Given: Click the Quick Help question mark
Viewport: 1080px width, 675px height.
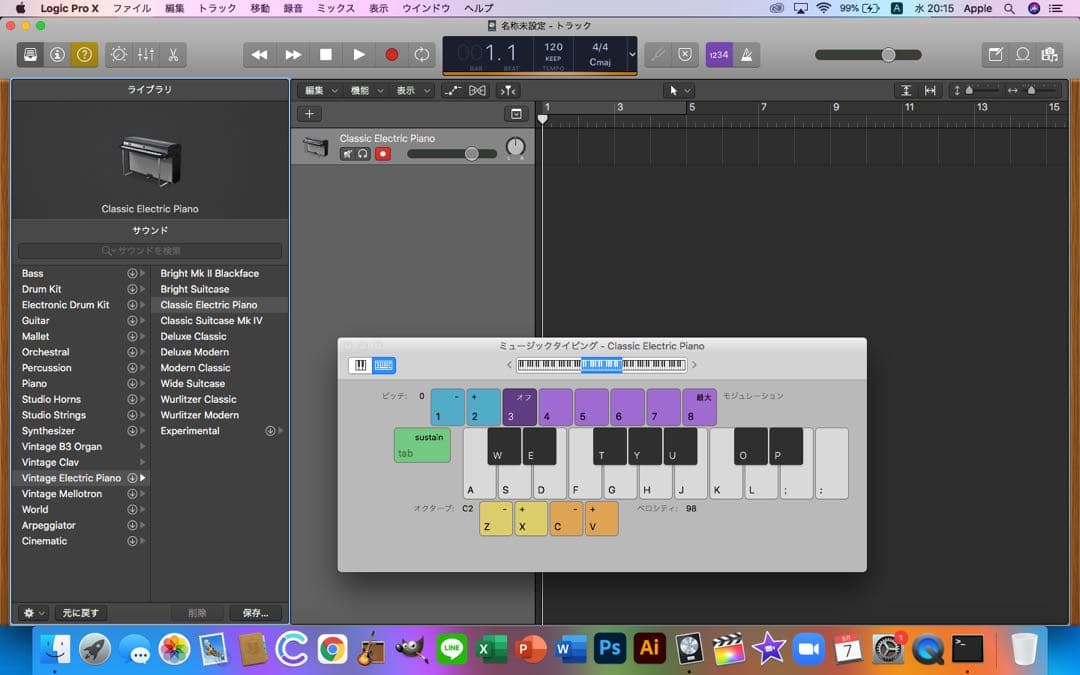Looking at the screenshot, I should (x=83, y=55).
